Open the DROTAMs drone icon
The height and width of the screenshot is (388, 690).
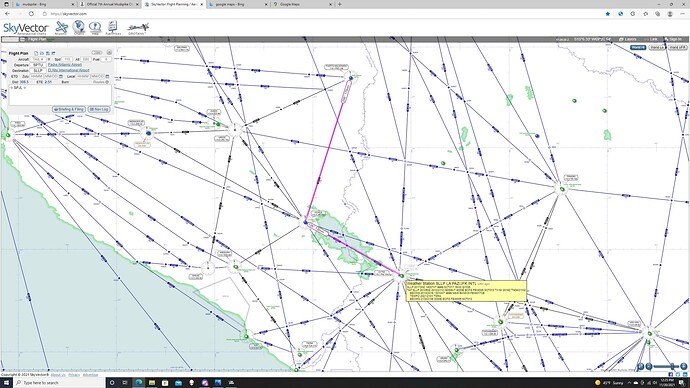coord(138,29)
